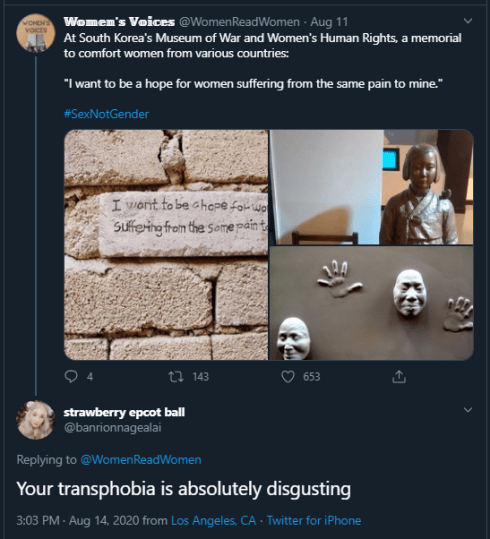The image size is (490, 539).
Task: Click the reply speech bubble icon
Action: pyautogui.click(x=71, y=377)
